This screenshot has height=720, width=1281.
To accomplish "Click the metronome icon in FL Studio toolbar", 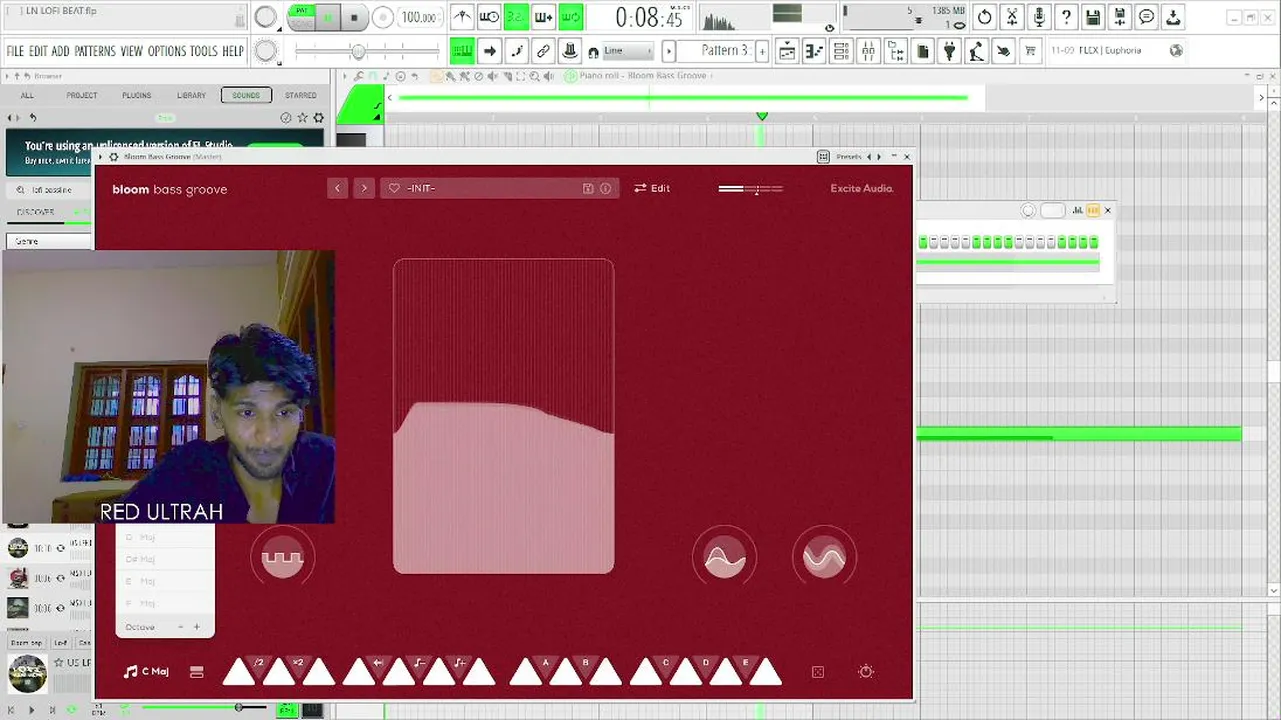I will point(462,17).
